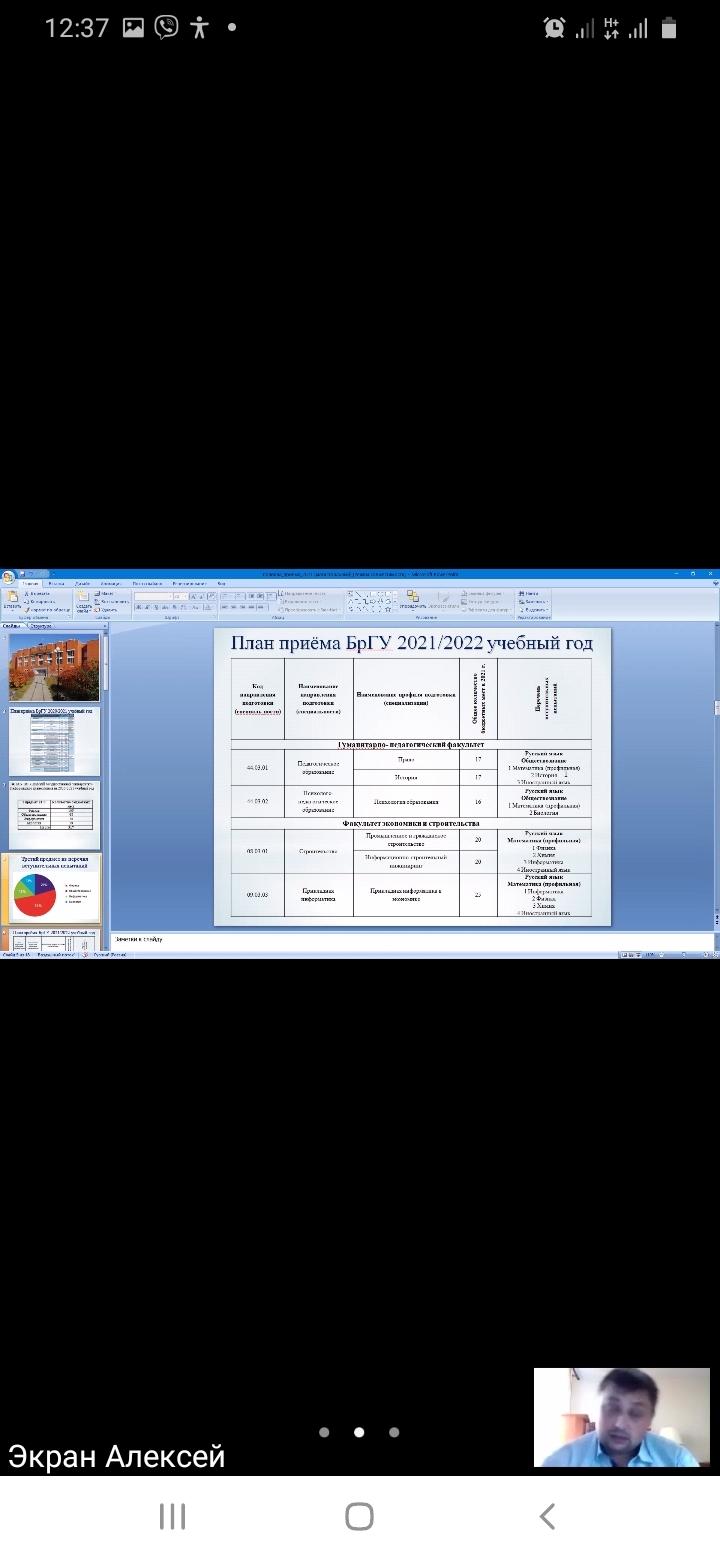The width and height of the screenshot is (720, 1560).
Task: Select the Структура outline pane tab
Action: pyautogui.click(x=43, y=625)
